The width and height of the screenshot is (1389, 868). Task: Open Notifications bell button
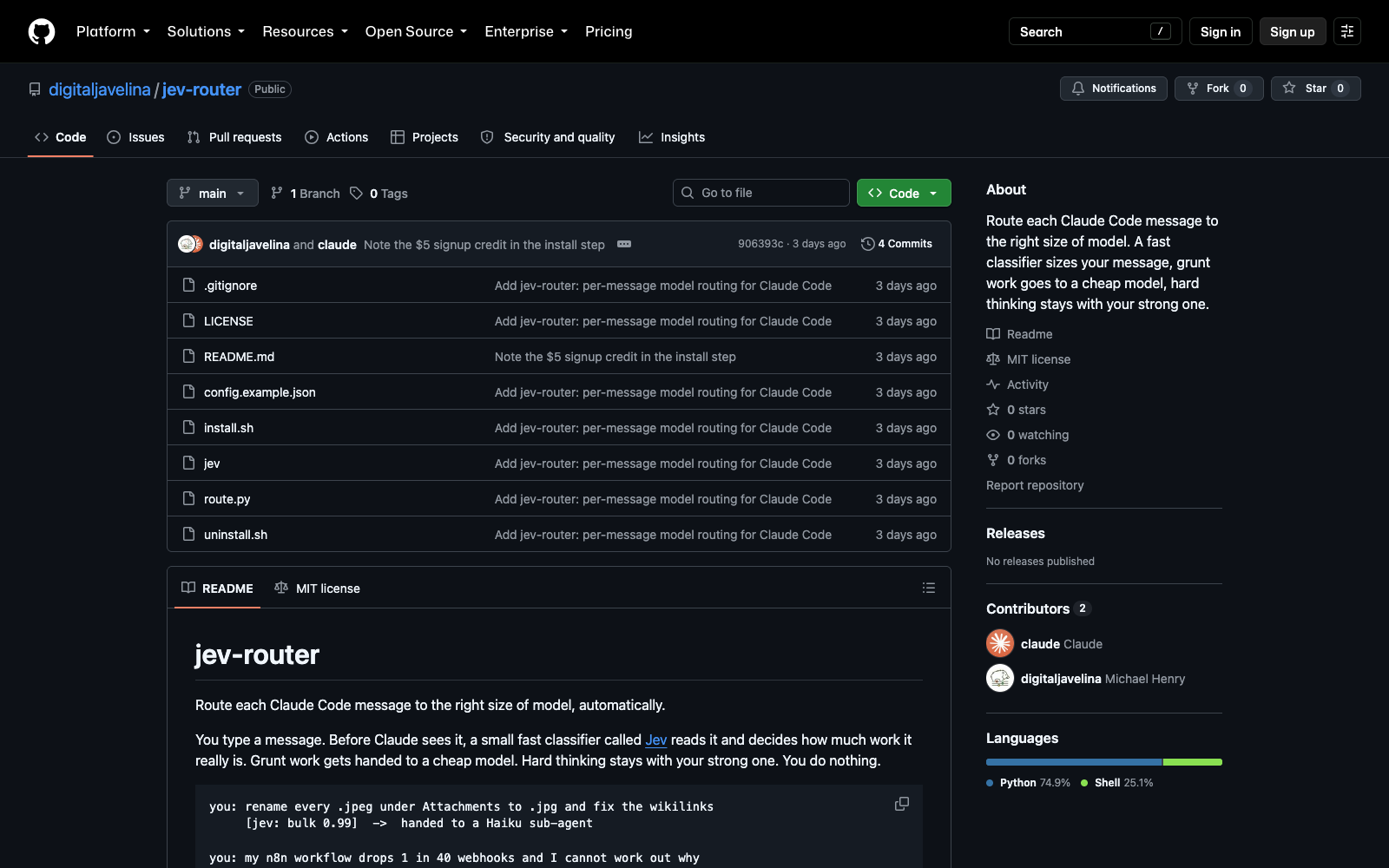pyautogui.click(x=1114, y=89)
